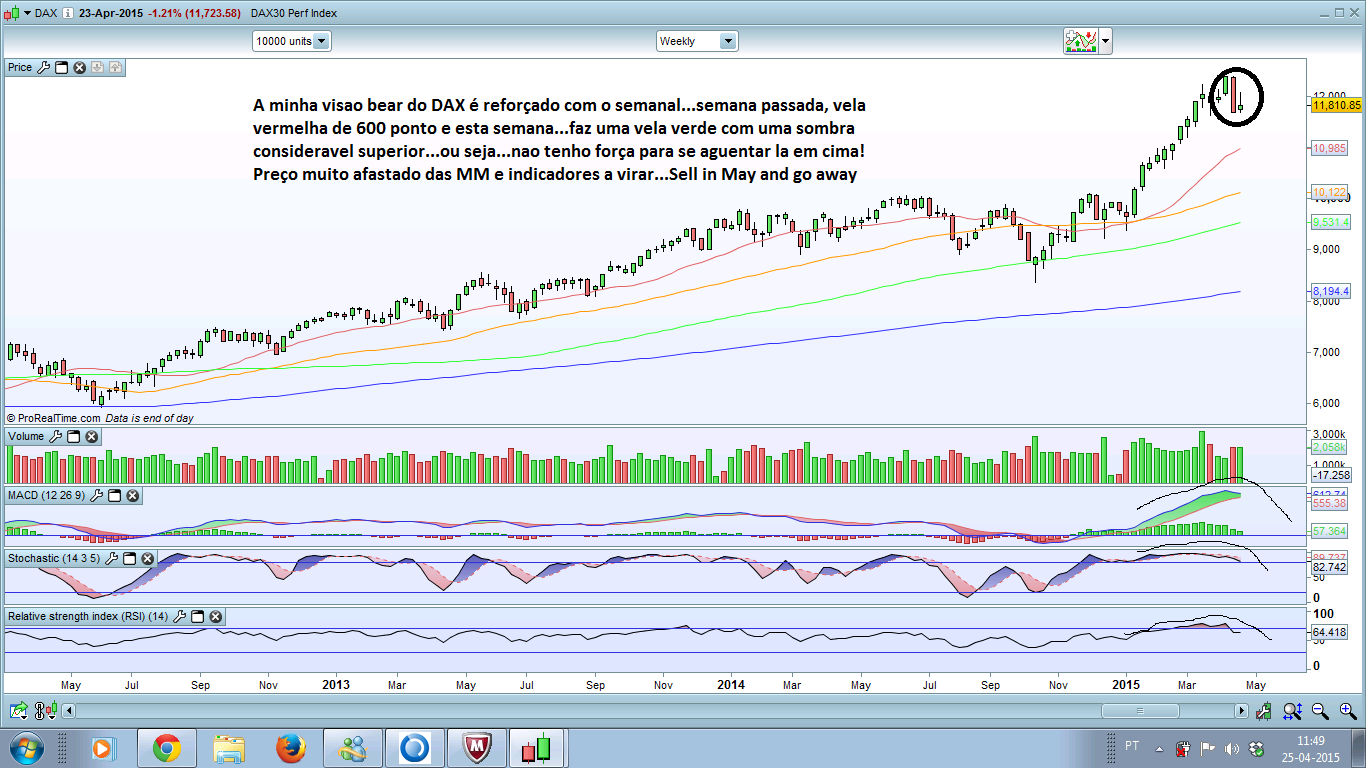Open Volume indicator settings wrench
The width and height of the screenshot is (1366, 768).
55,436
